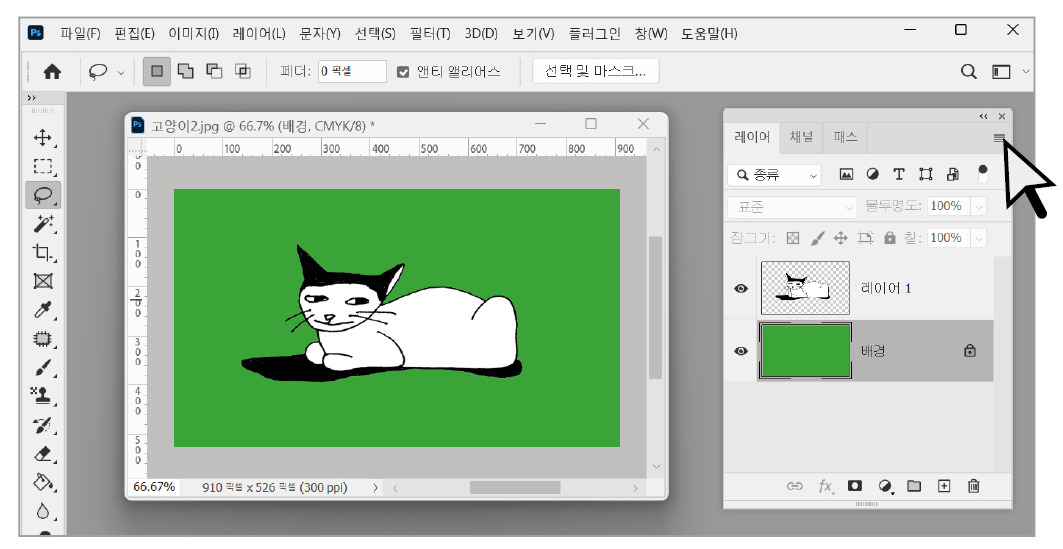Toggle smart object layer filter
This screenshot has width=1063, height=549.
point(952,174)
